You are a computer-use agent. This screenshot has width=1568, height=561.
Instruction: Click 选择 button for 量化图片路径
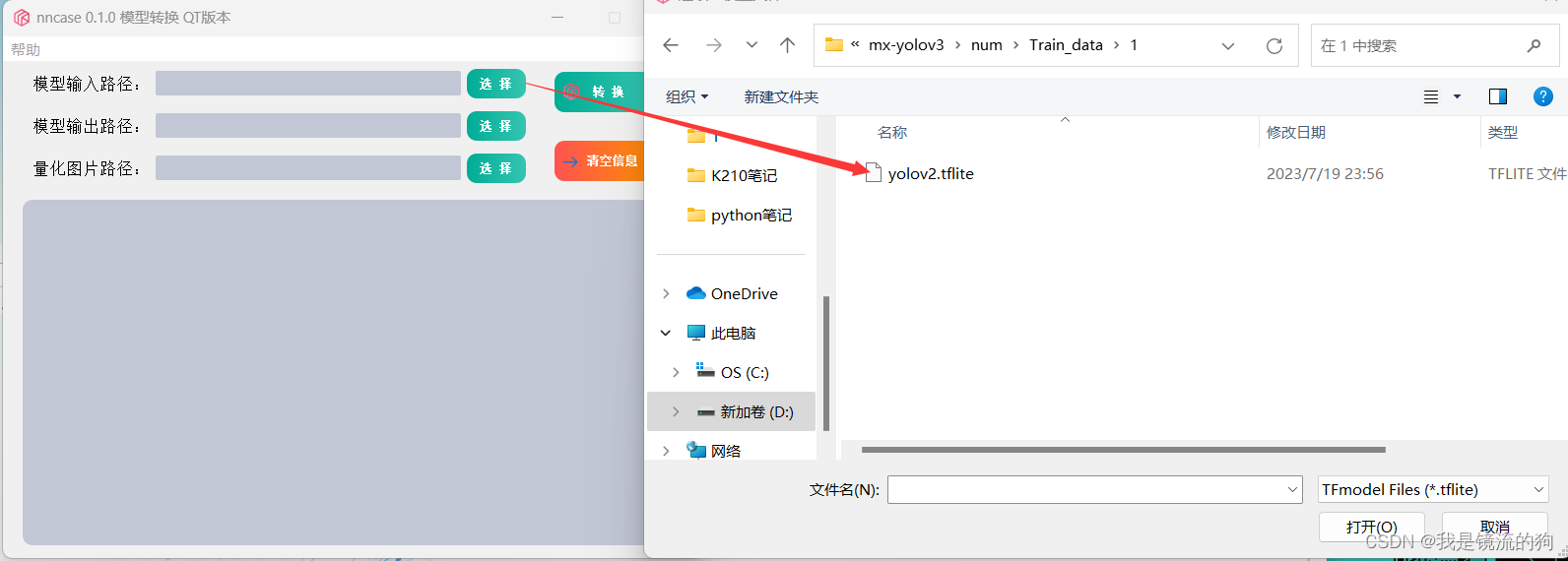pyautogui.click(x=496, y=168)
